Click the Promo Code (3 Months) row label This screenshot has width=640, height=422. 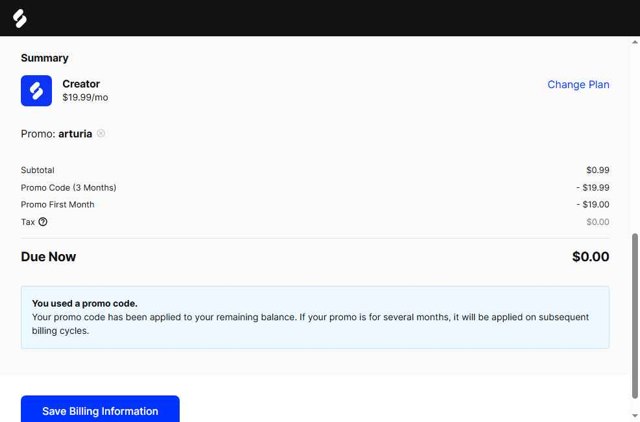click(x=69, y=188)
